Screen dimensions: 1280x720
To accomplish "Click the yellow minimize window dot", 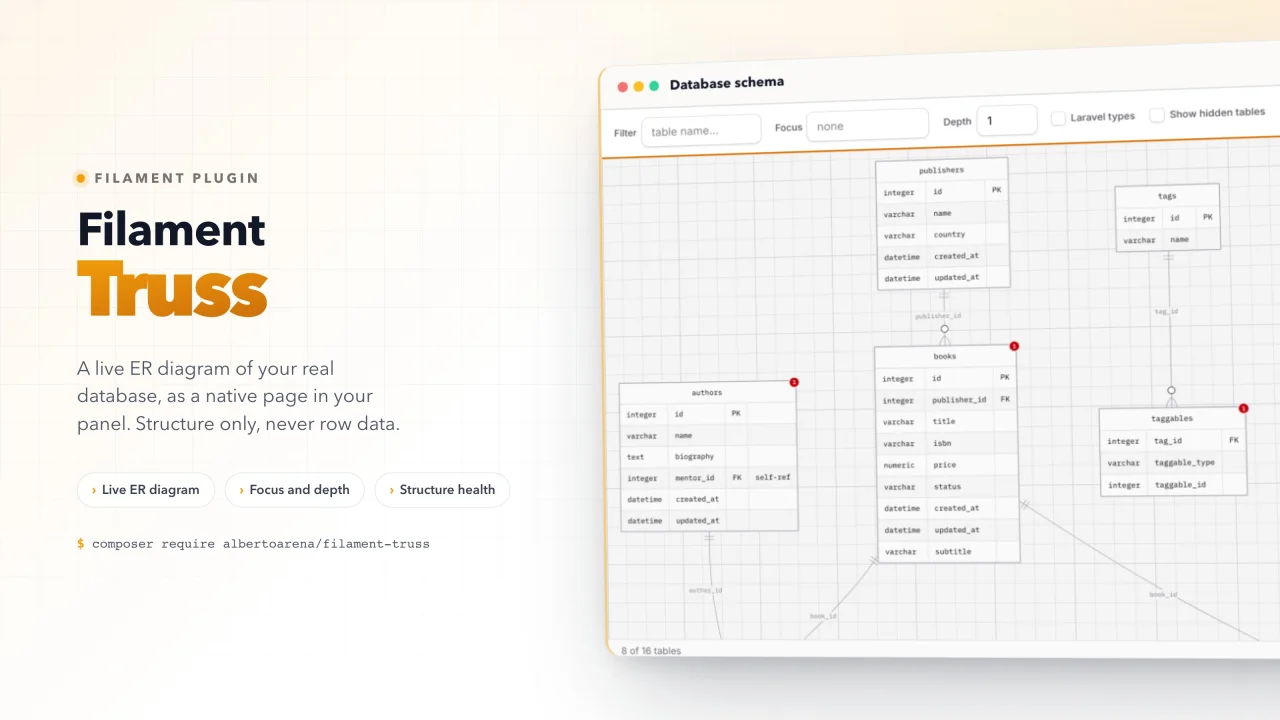I will [x=639, y=86].
